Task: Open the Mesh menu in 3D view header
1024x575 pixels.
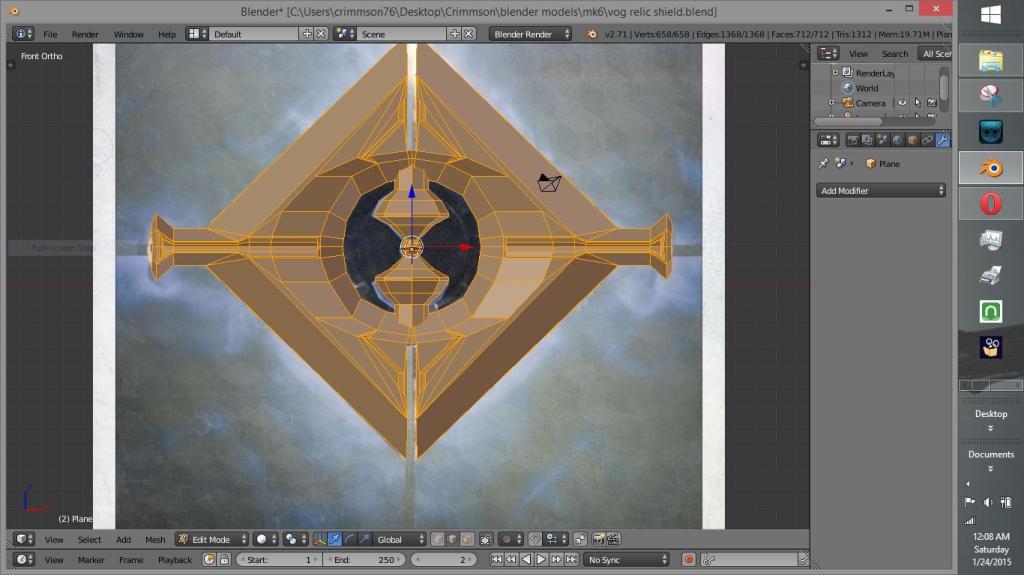Action: click(x=155, y=540)
